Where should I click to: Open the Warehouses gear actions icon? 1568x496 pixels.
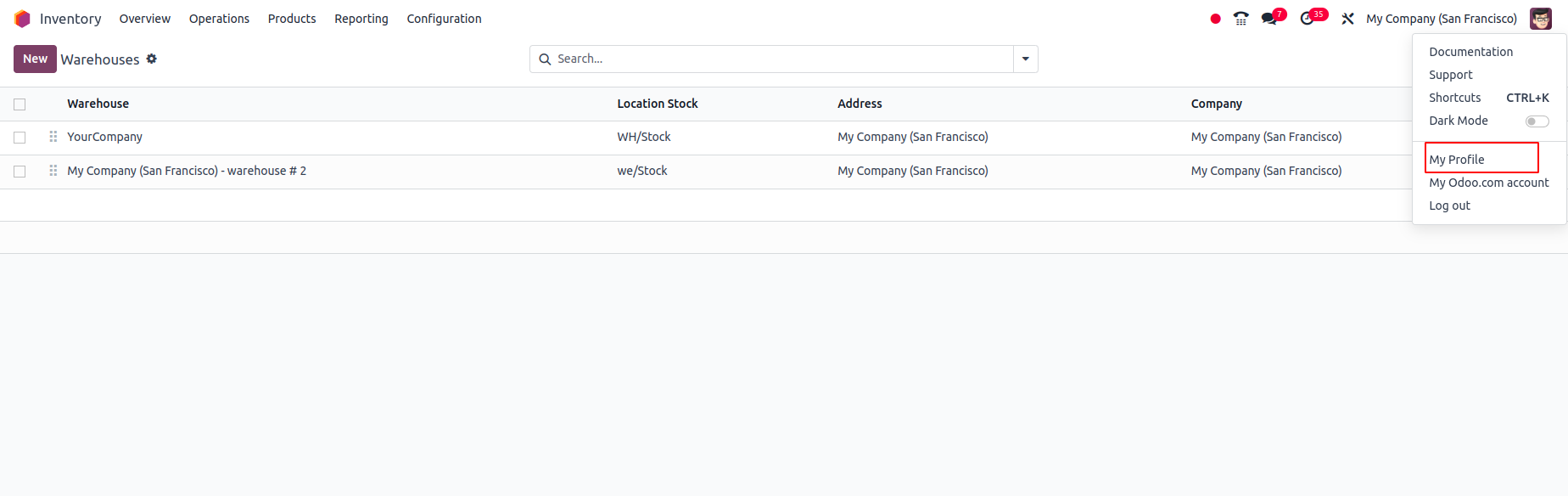click(152, 59)
